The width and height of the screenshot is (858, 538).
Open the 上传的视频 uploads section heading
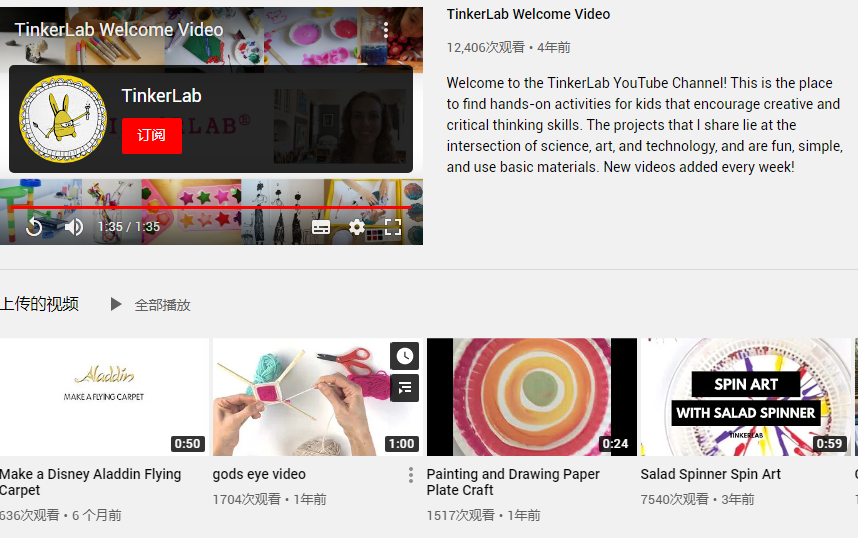[x=40, y=304]
